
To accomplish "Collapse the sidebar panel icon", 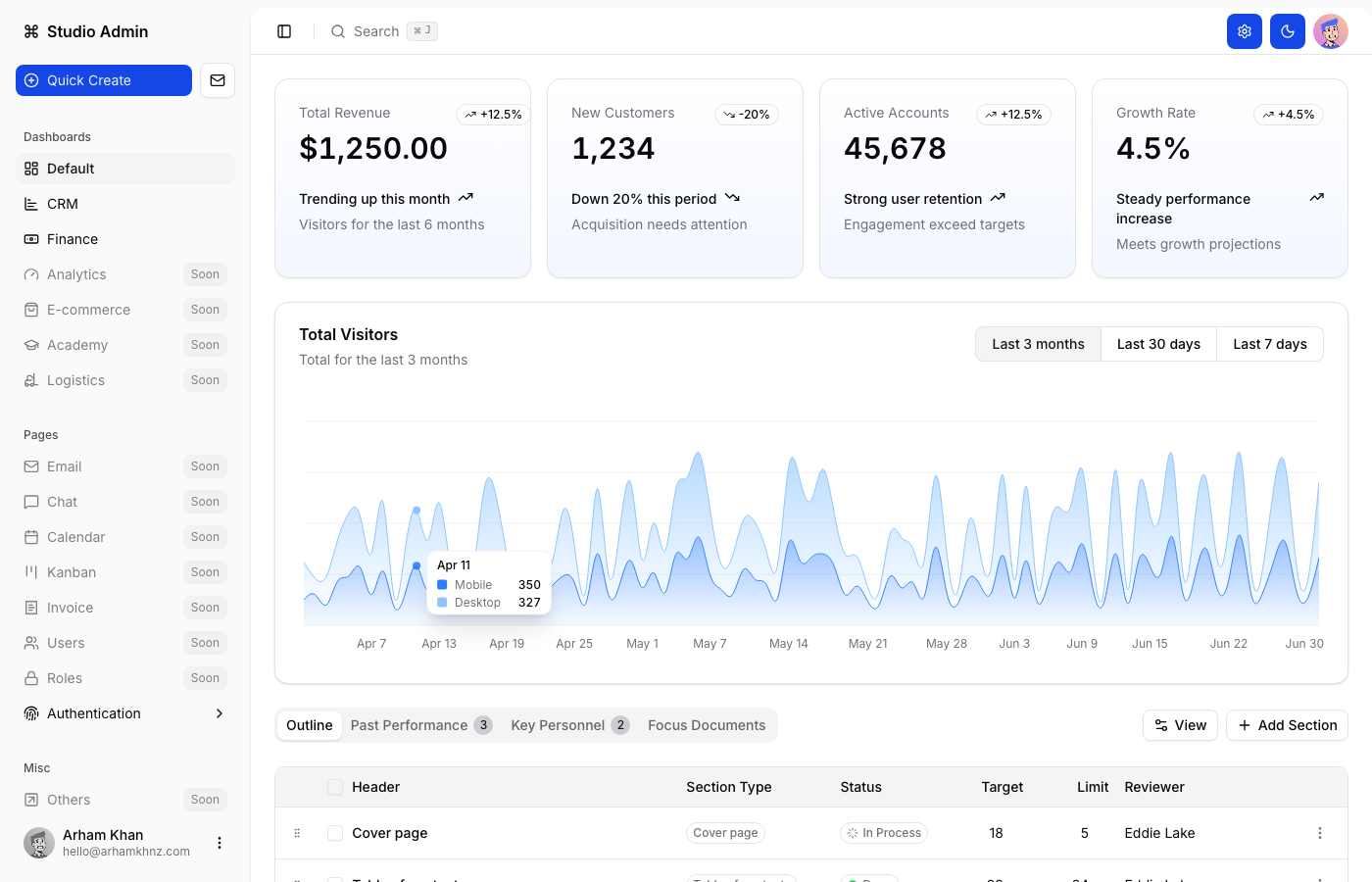I will [x=284, y=30].
